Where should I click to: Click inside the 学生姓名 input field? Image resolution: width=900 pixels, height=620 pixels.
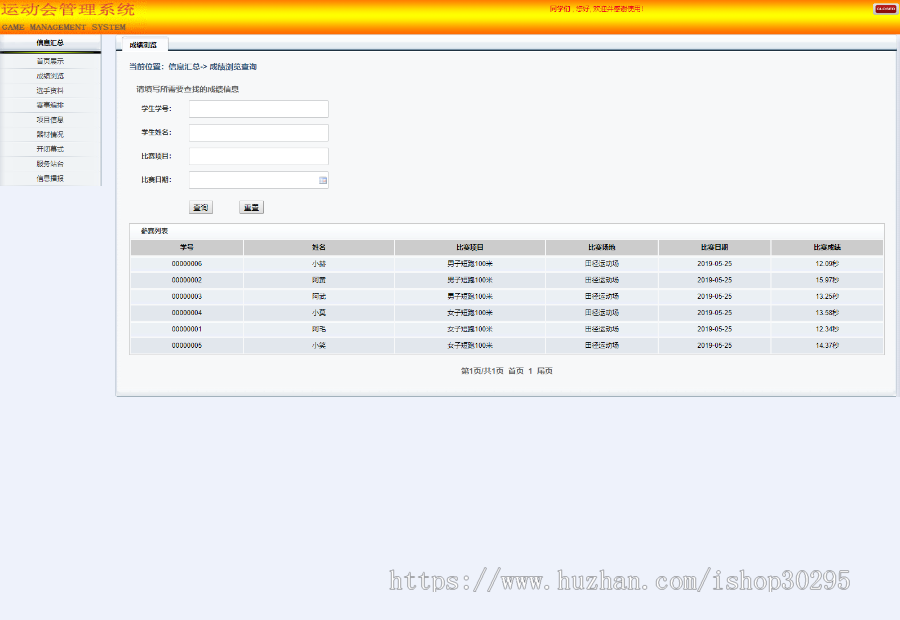(258, 132)
